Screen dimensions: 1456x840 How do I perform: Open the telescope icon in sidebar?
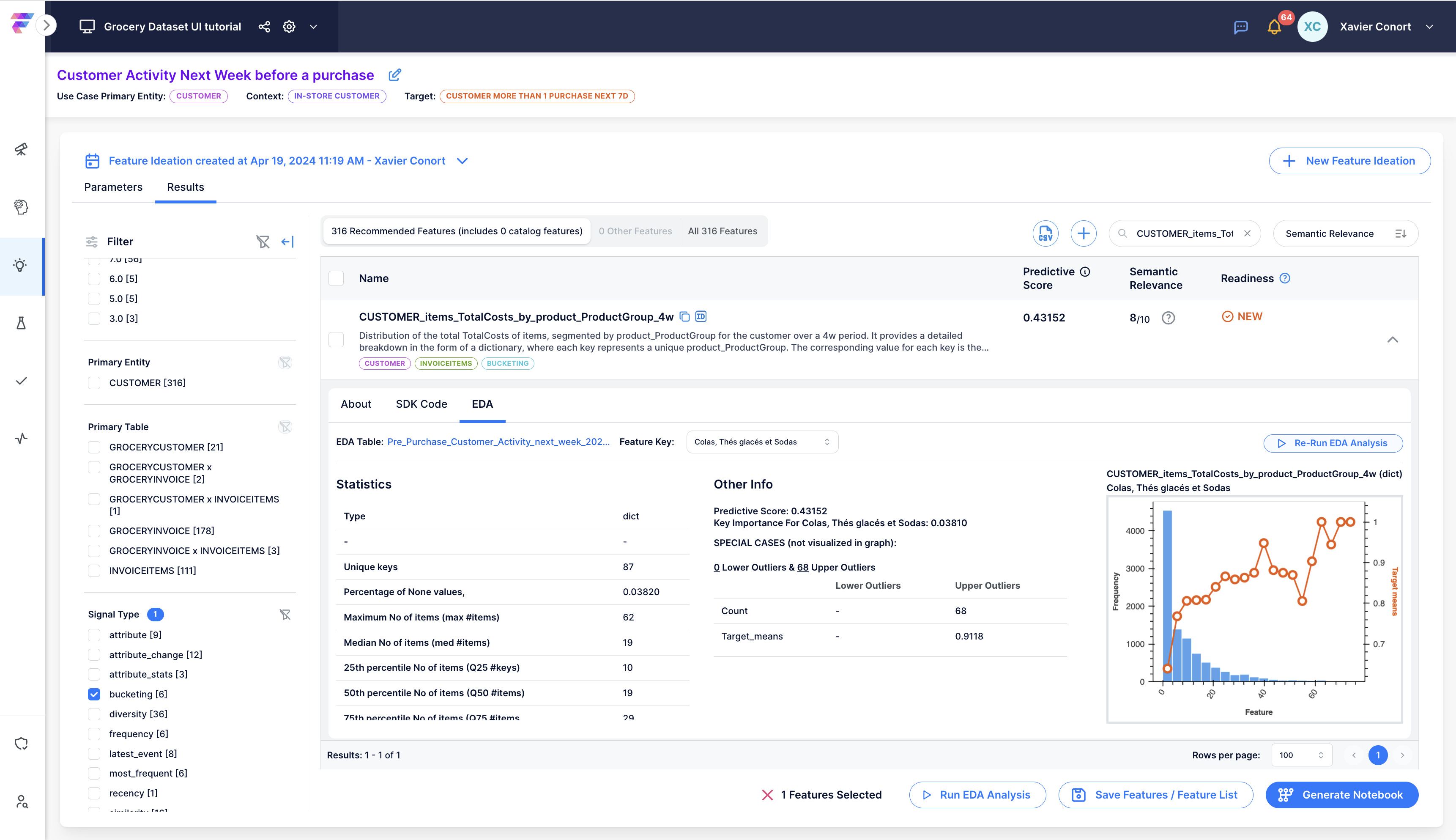point(21,149)
